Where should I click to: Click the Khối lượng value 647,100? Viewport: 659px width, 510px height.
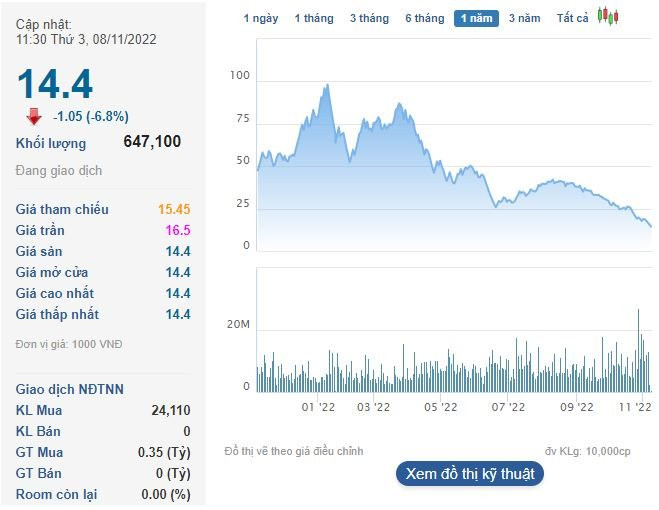tap(152, 142)
